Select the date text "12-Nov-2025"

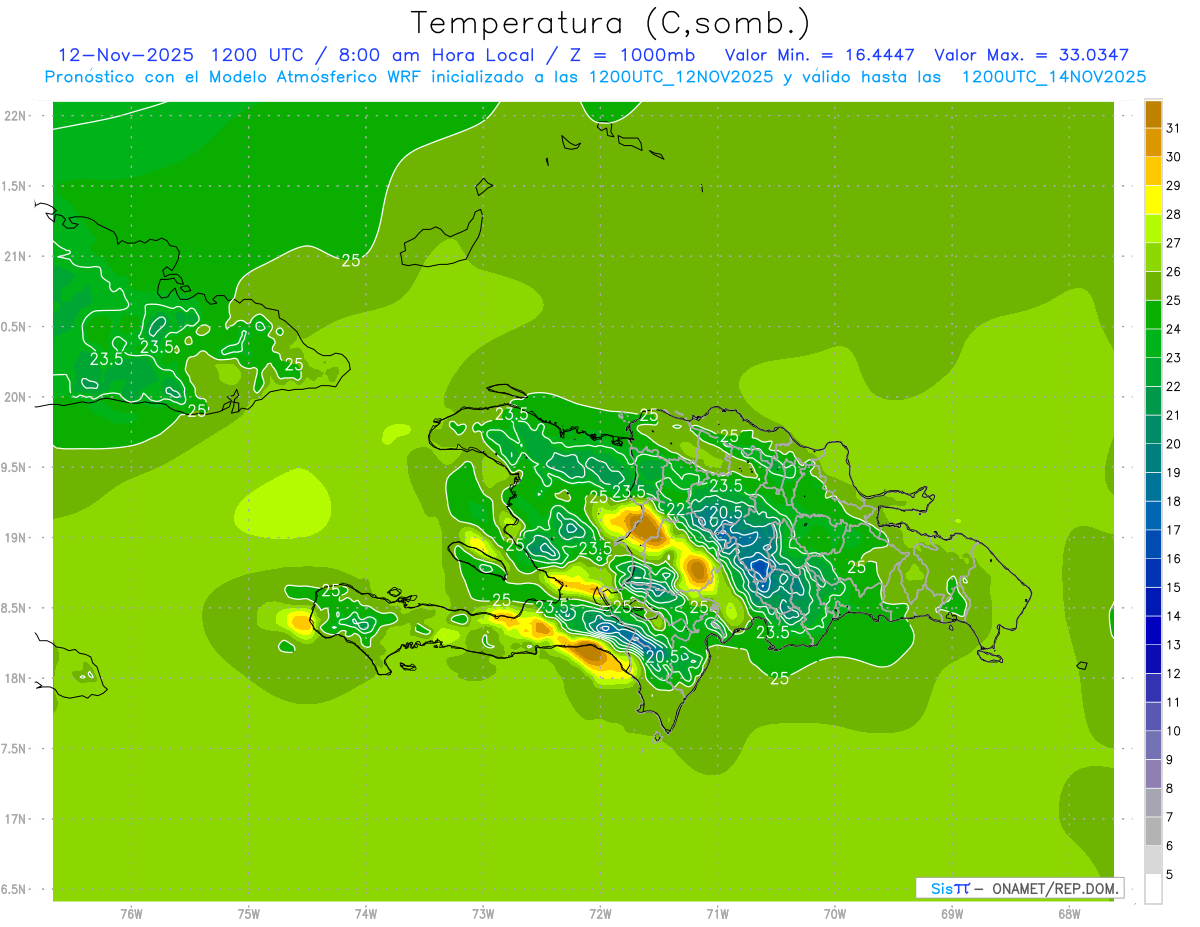(125, 55)
